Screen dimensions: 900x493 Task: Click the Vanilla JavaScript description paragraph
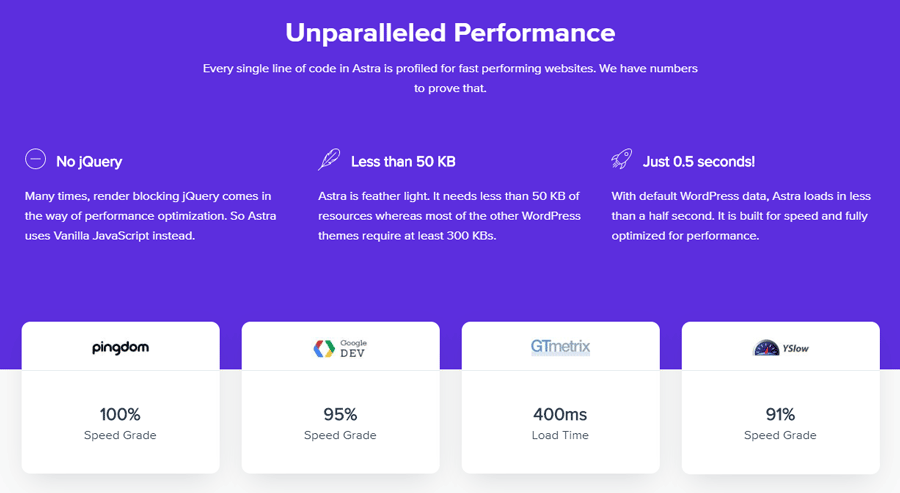coord(150,216)
